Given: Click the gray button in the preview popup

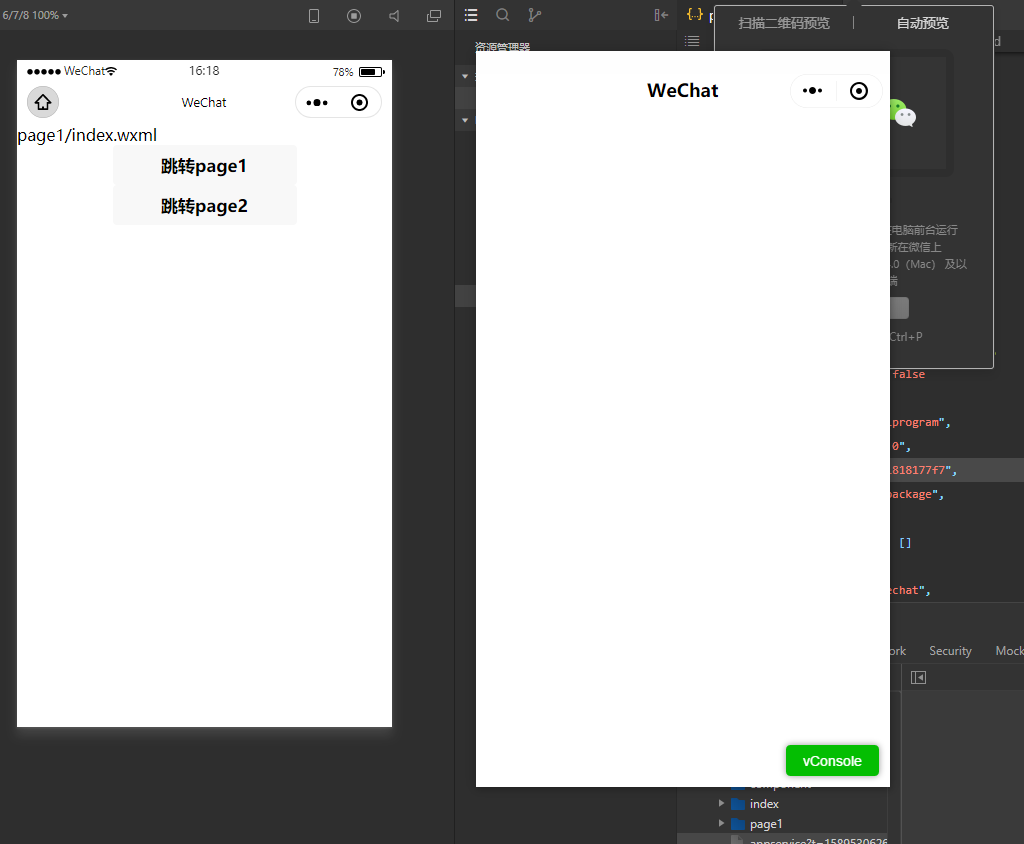Looking at the screenshot, I should (x=899, y=308).
